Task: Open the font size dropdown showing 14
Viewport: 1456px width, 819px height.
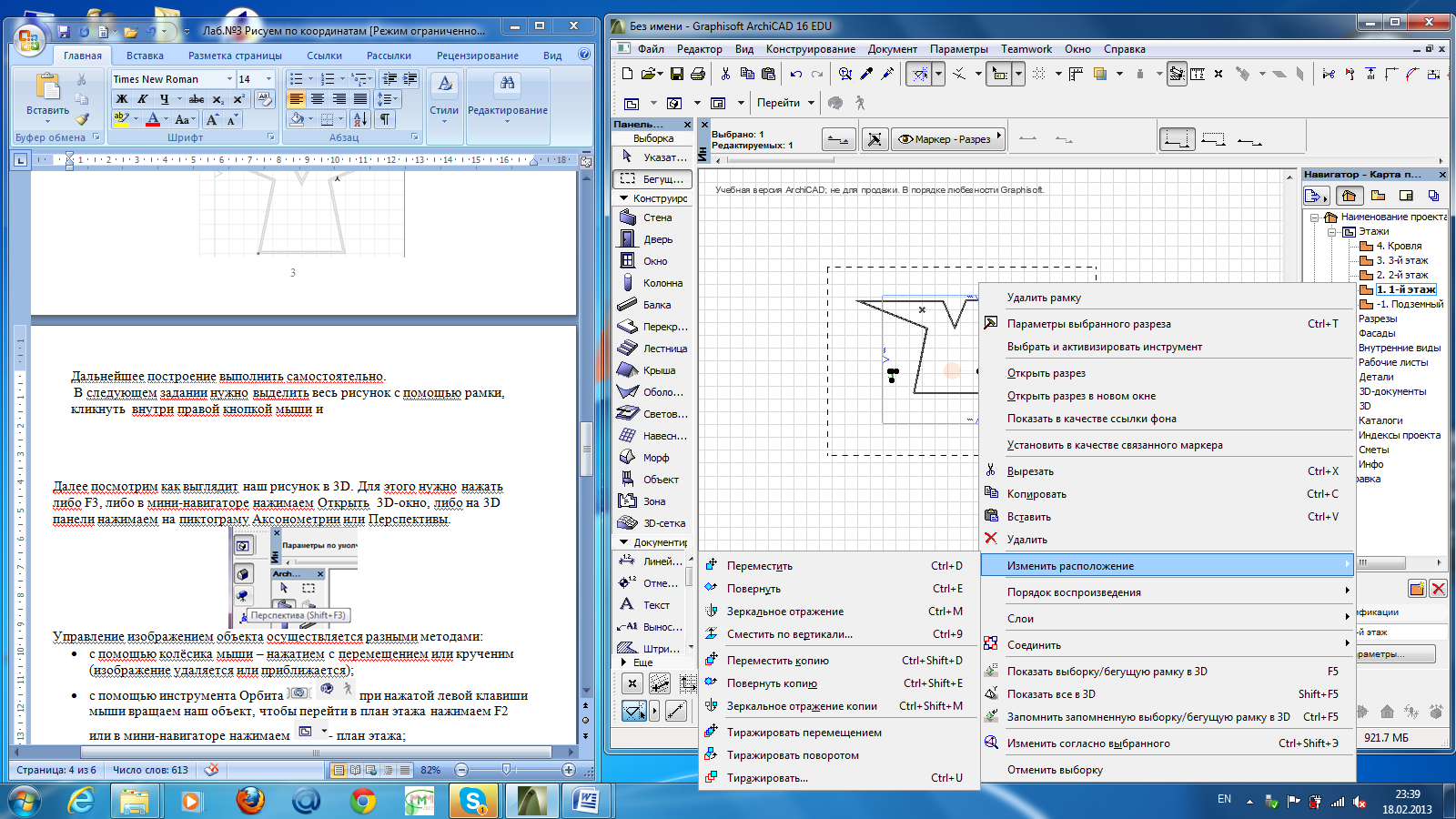Action: pos(268,79)
